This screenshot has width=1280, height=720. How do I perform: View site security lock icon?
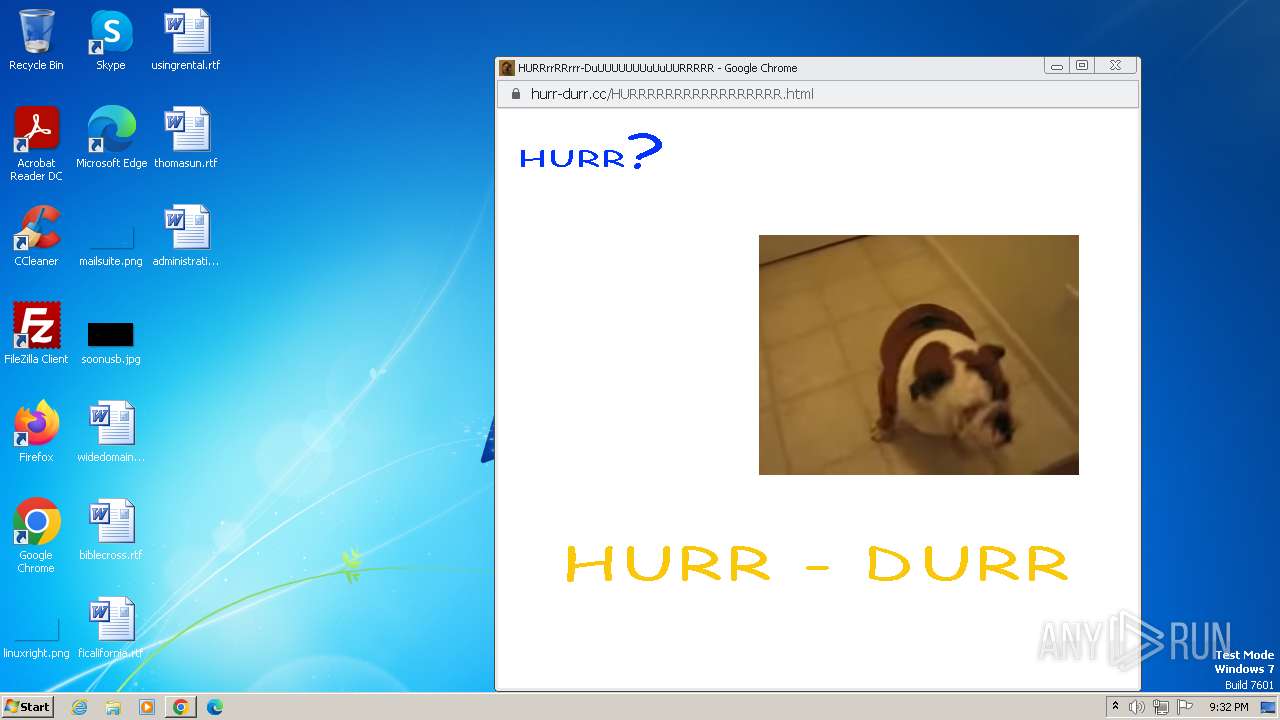pyautogui.click(x=516, y=94)
